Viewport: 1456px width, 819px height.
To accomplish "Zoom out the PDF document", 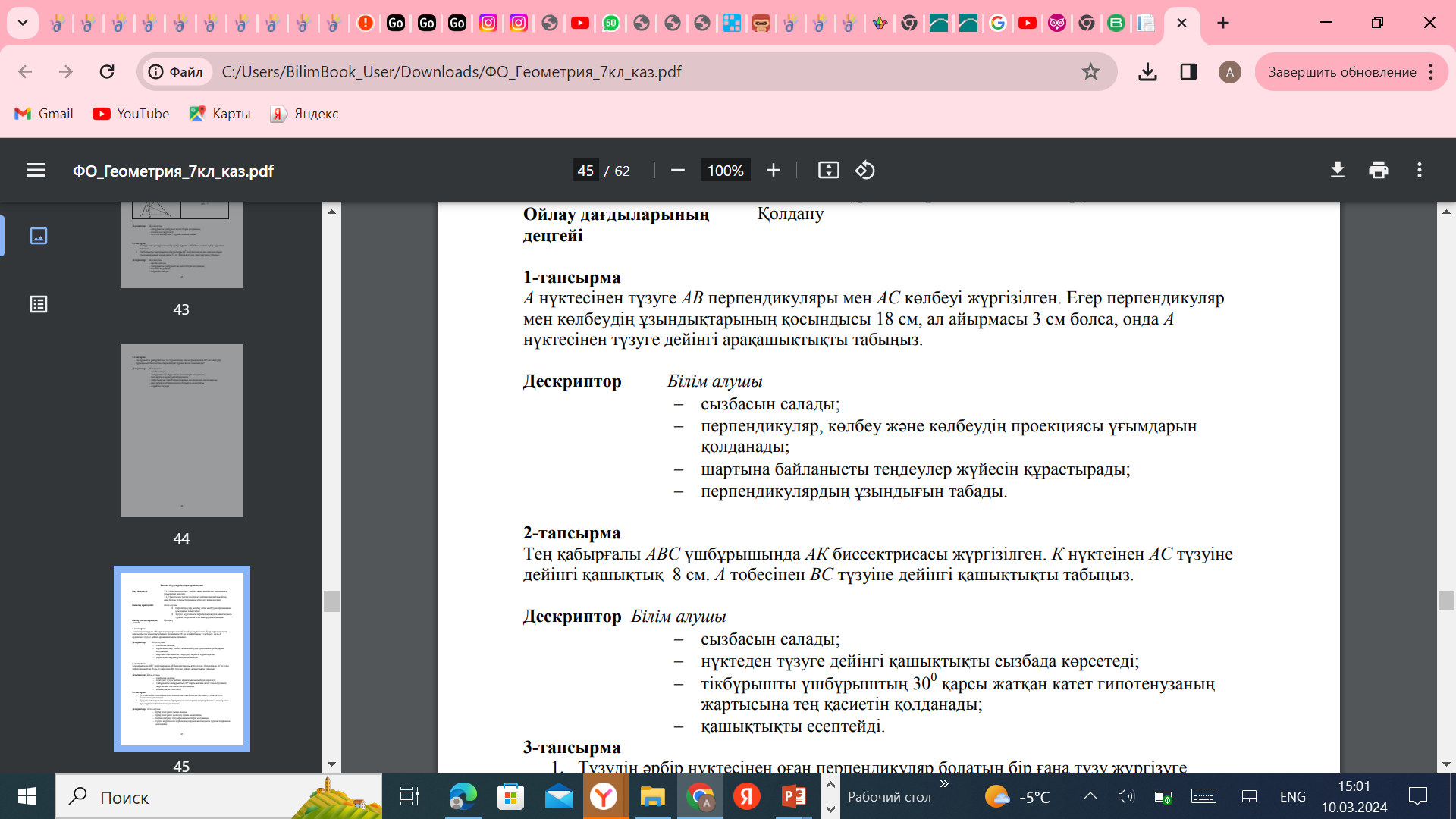I will pyautogui.click(x=678, y=171).
